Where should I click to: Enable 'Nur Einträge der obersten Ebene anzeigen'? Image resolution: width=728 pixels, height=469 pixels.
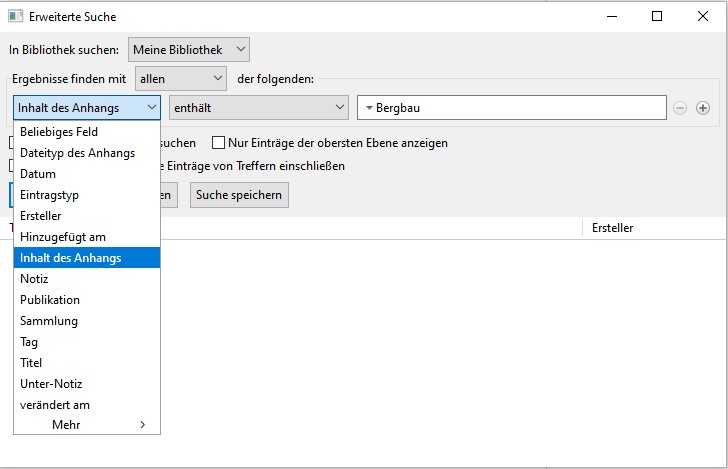219,143
